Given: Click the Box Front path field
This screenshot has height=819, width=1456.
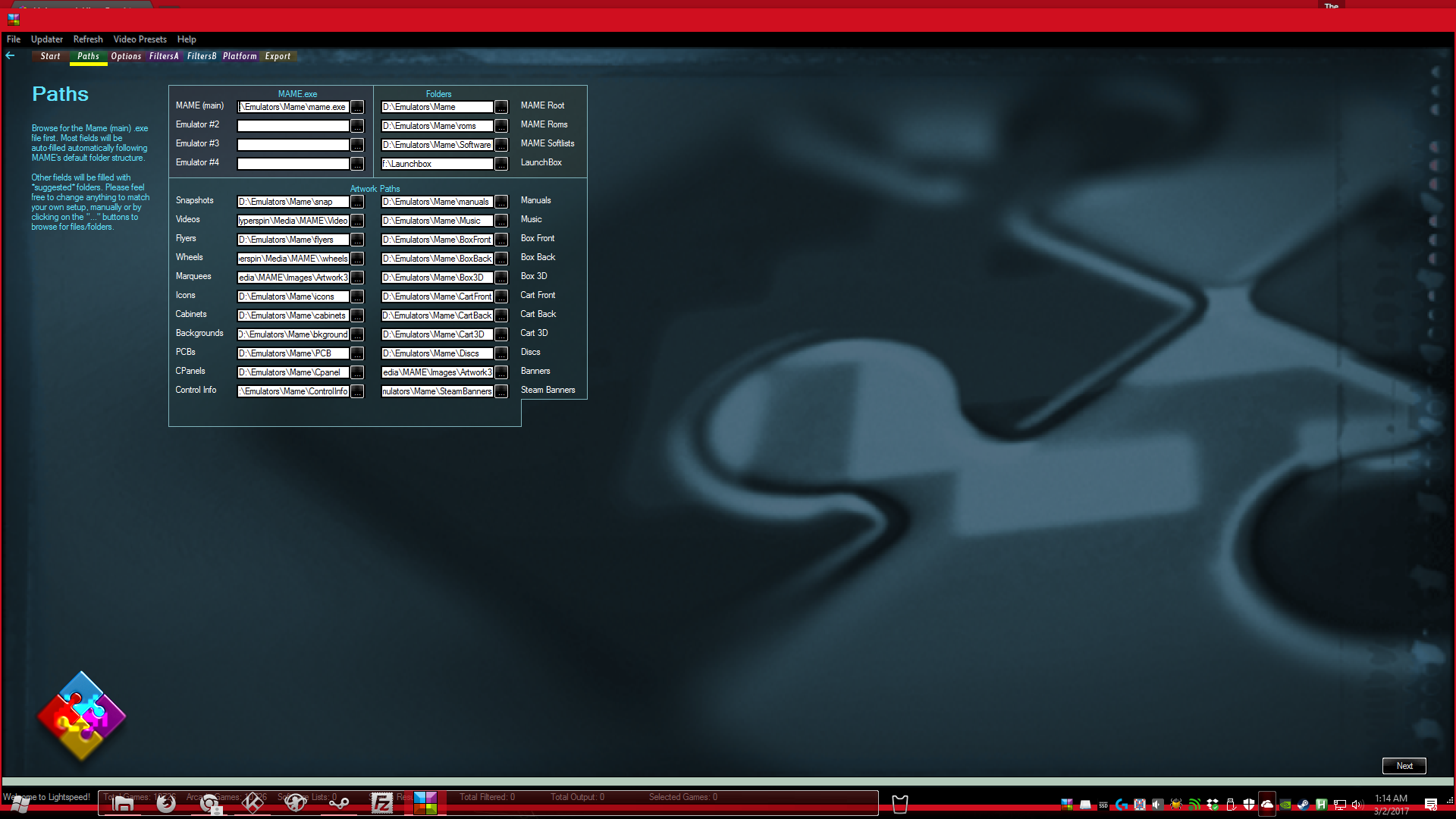Looking at the screenshot, I should (438, 240).
